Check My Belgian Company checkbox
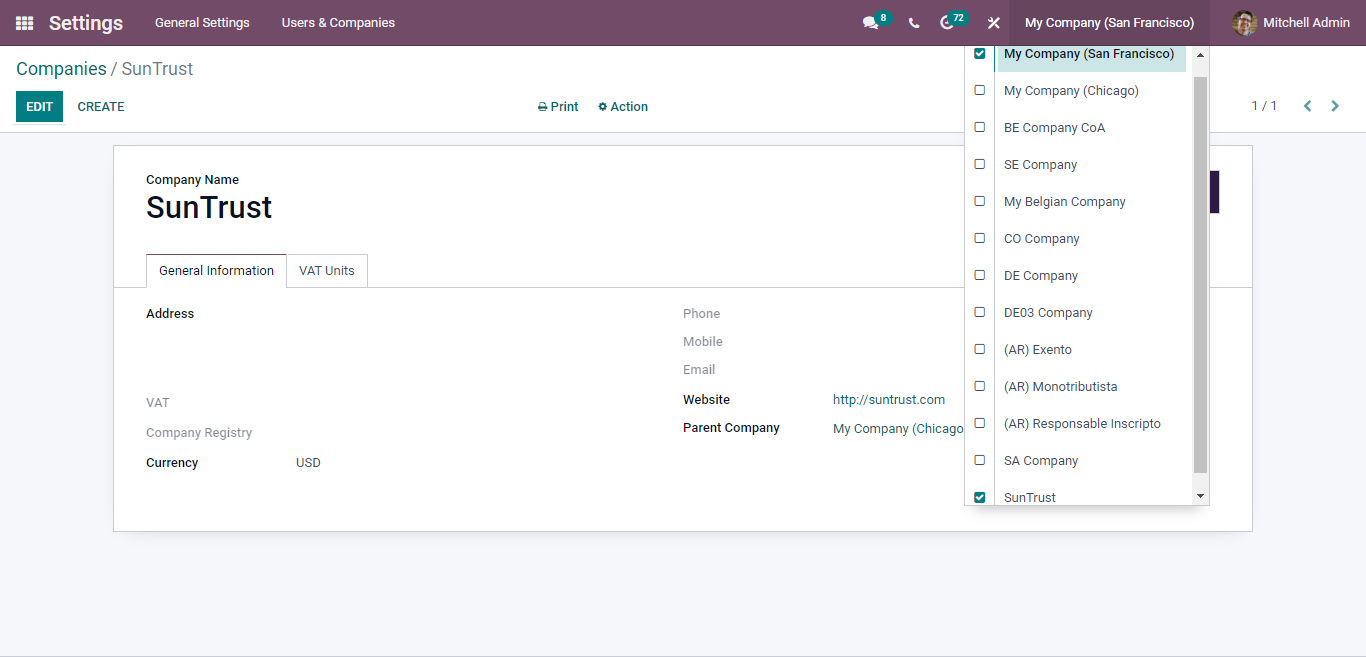The width and height of the screenshot is (1366, 657). coord(980,201)
